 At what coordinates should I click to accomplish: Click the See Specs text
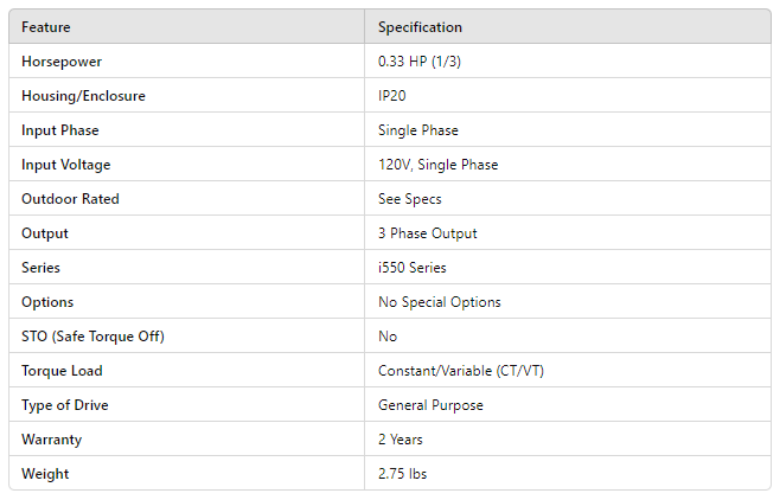pyautogui.click(x=409, y=199)
